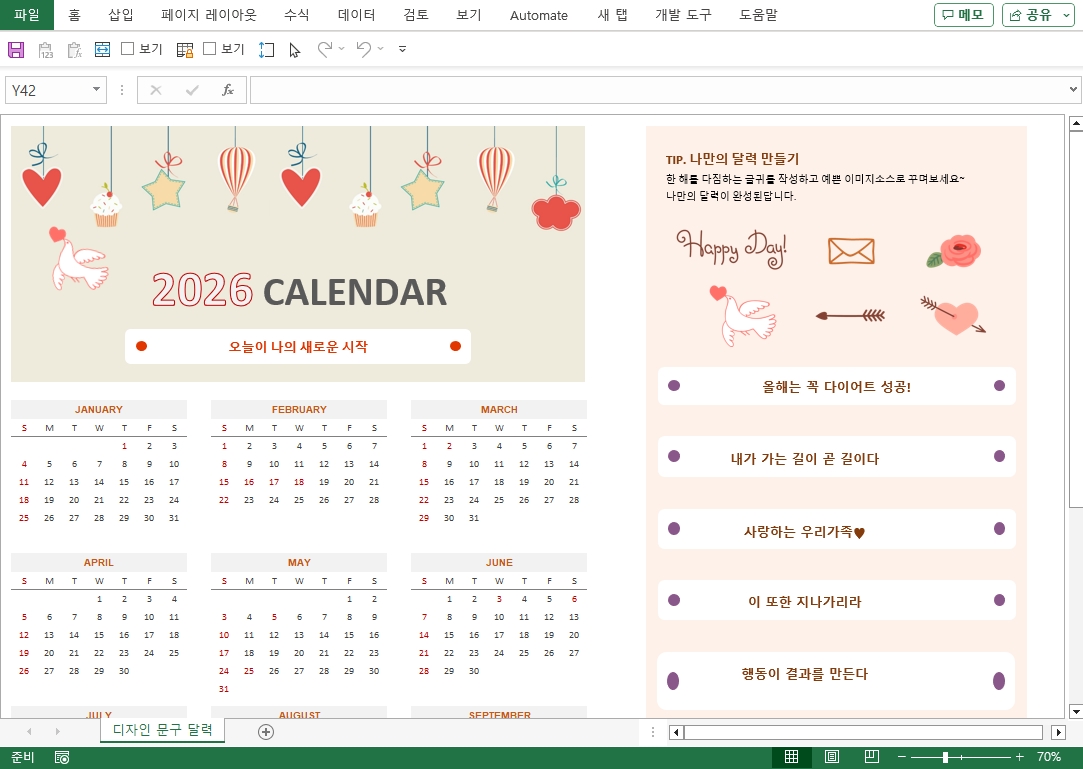Toggle the second 보기 checkbox

click(210, 49)
